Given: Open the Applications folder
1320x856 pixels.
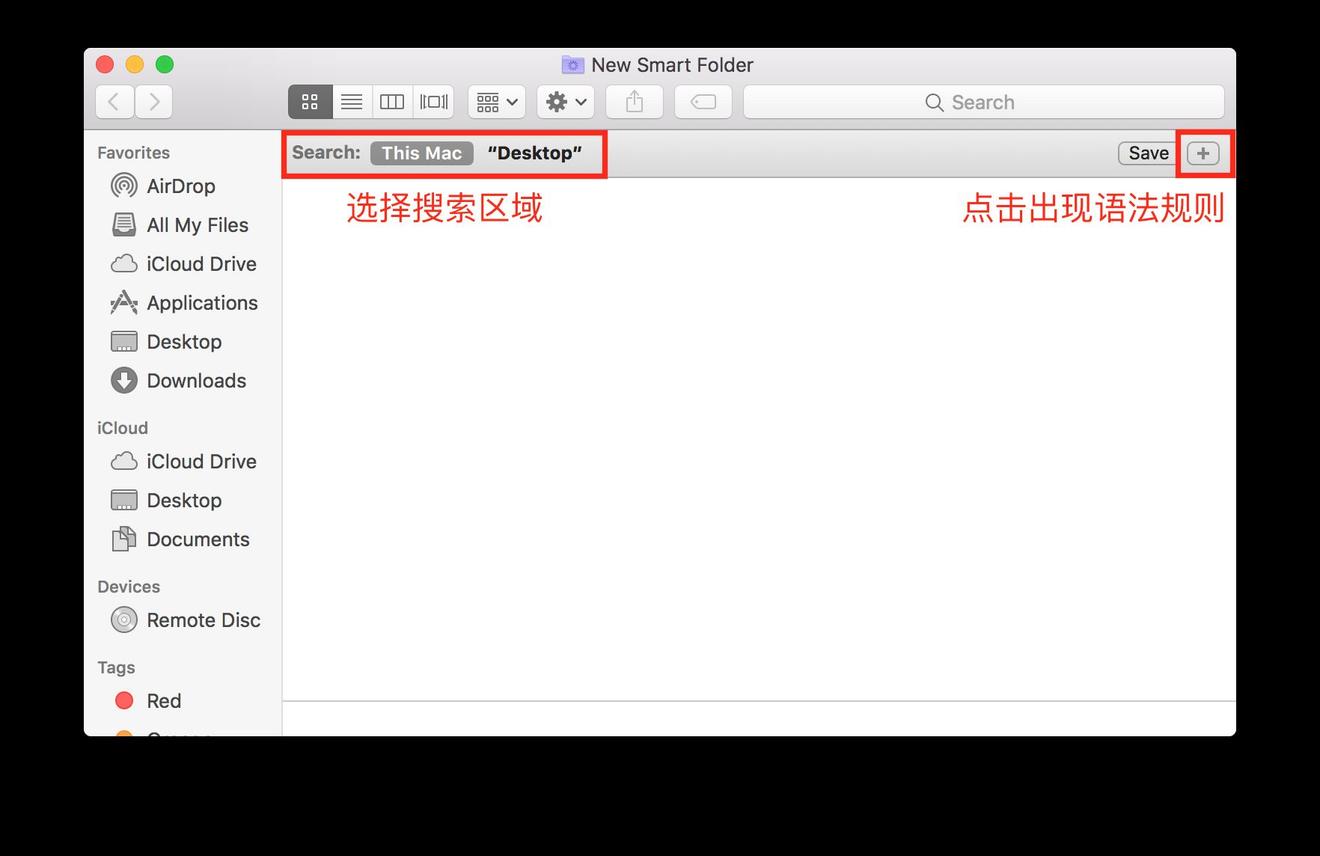Looking at the screenshot, I should pyautogui.click(x=202, y=302).
